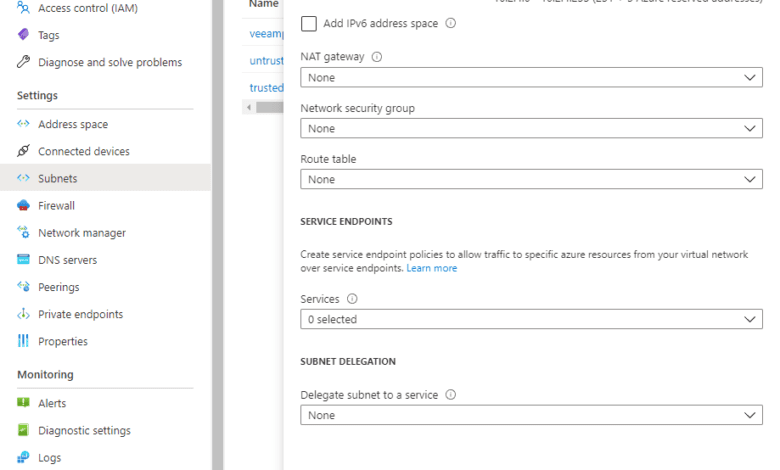
Task: Click the Access control (IAM) icon
Action: pos(23,7)
